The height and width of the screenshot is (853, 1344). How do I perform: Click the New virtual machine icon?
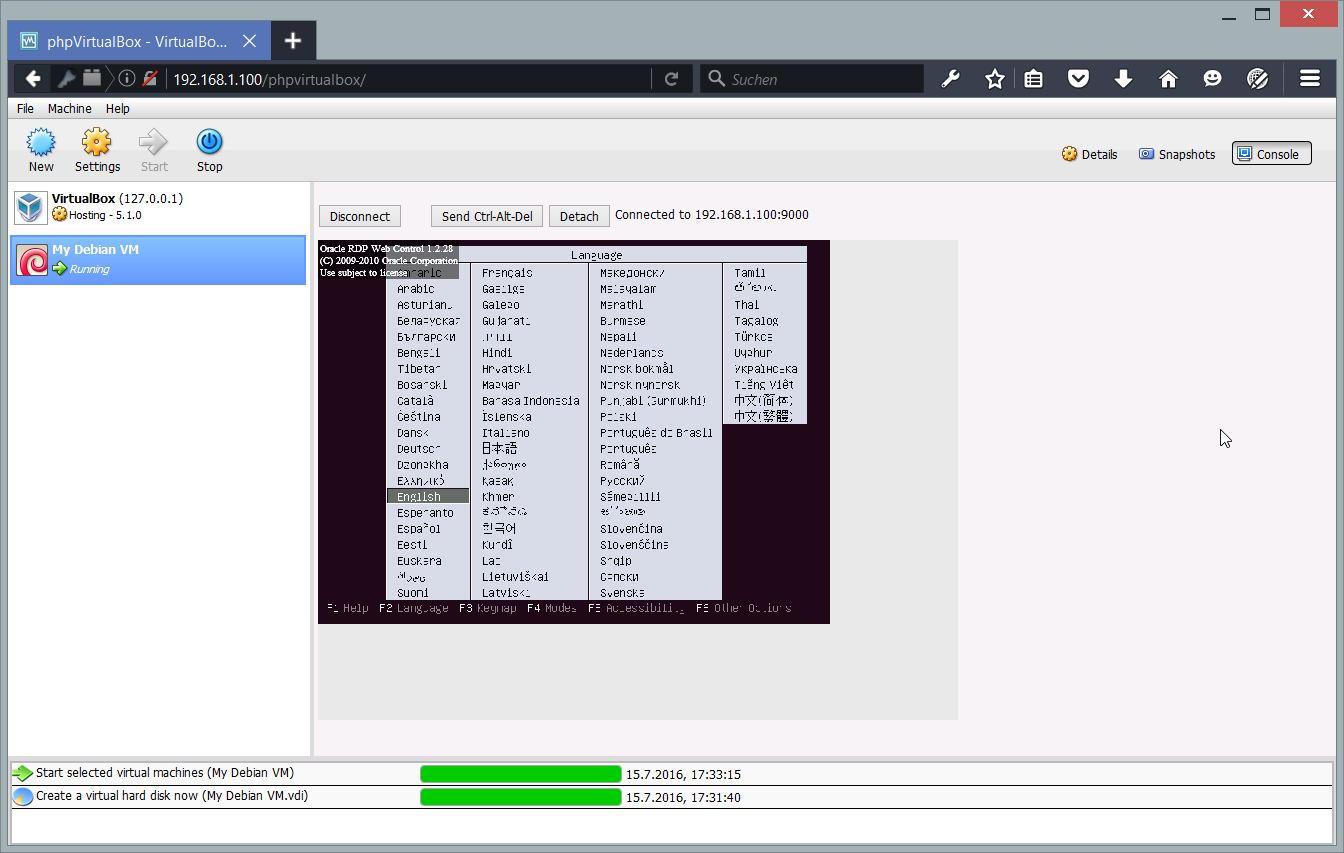41,142
